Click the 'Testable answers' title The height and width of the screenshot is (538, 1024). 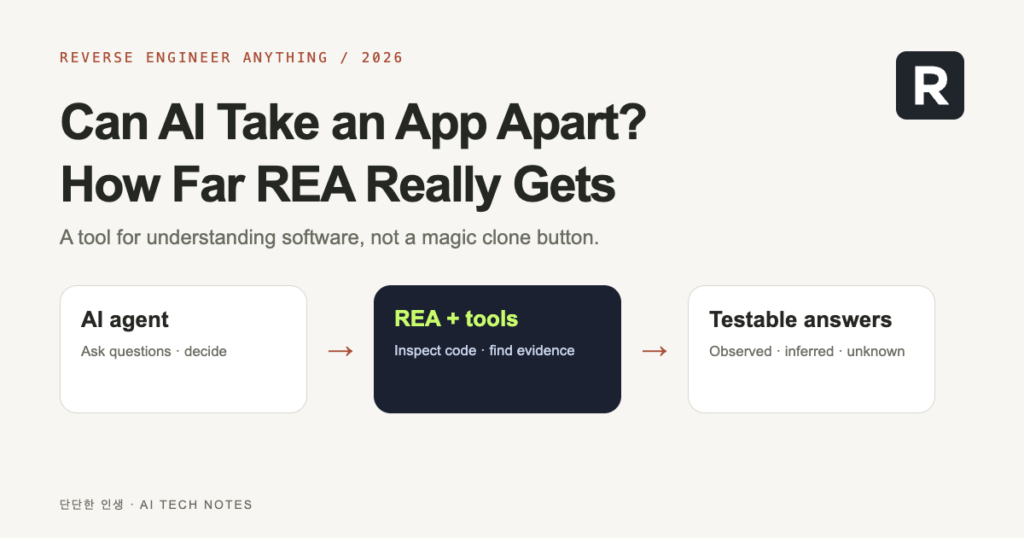(801, 319)
